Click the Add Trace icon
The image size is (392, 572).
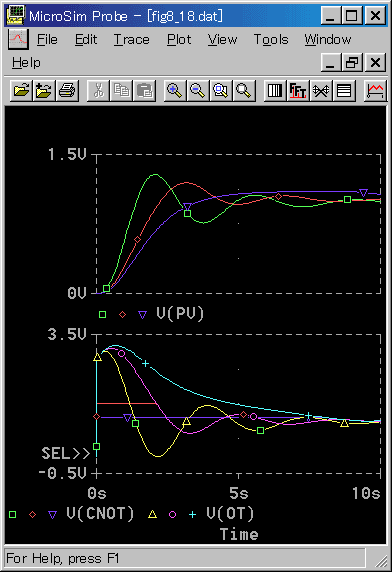click(375, 90)
